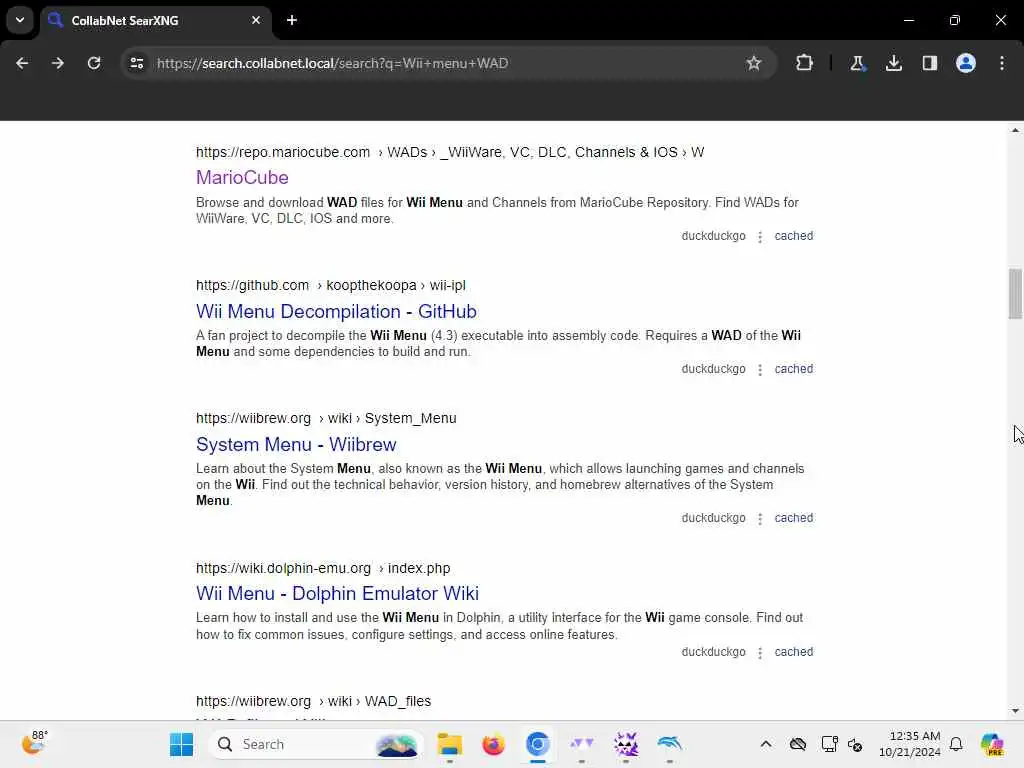This screenshot has width=1024, height=768.
Task: Open cached version of Wiibrew System Menu result
Action: click(x=793, y=518)
